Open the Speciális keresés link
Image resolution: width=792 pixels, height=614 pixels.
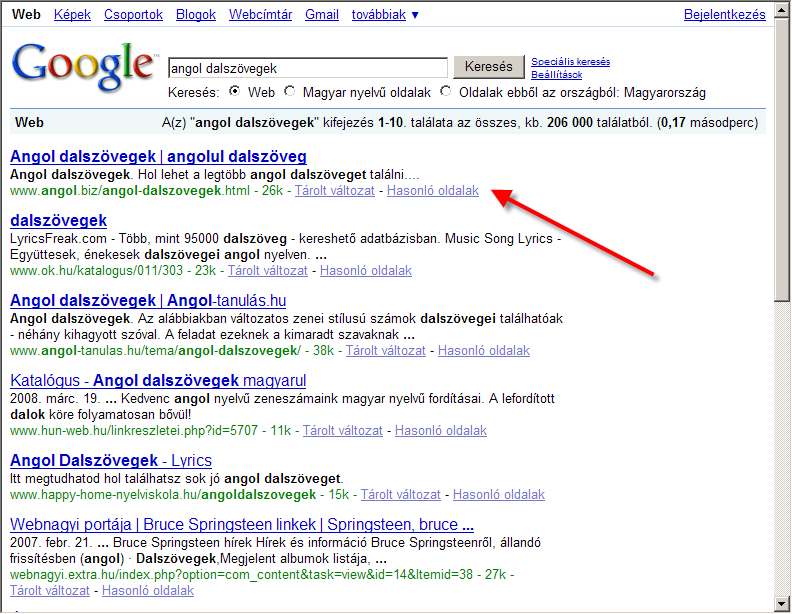tap(570, 62)
